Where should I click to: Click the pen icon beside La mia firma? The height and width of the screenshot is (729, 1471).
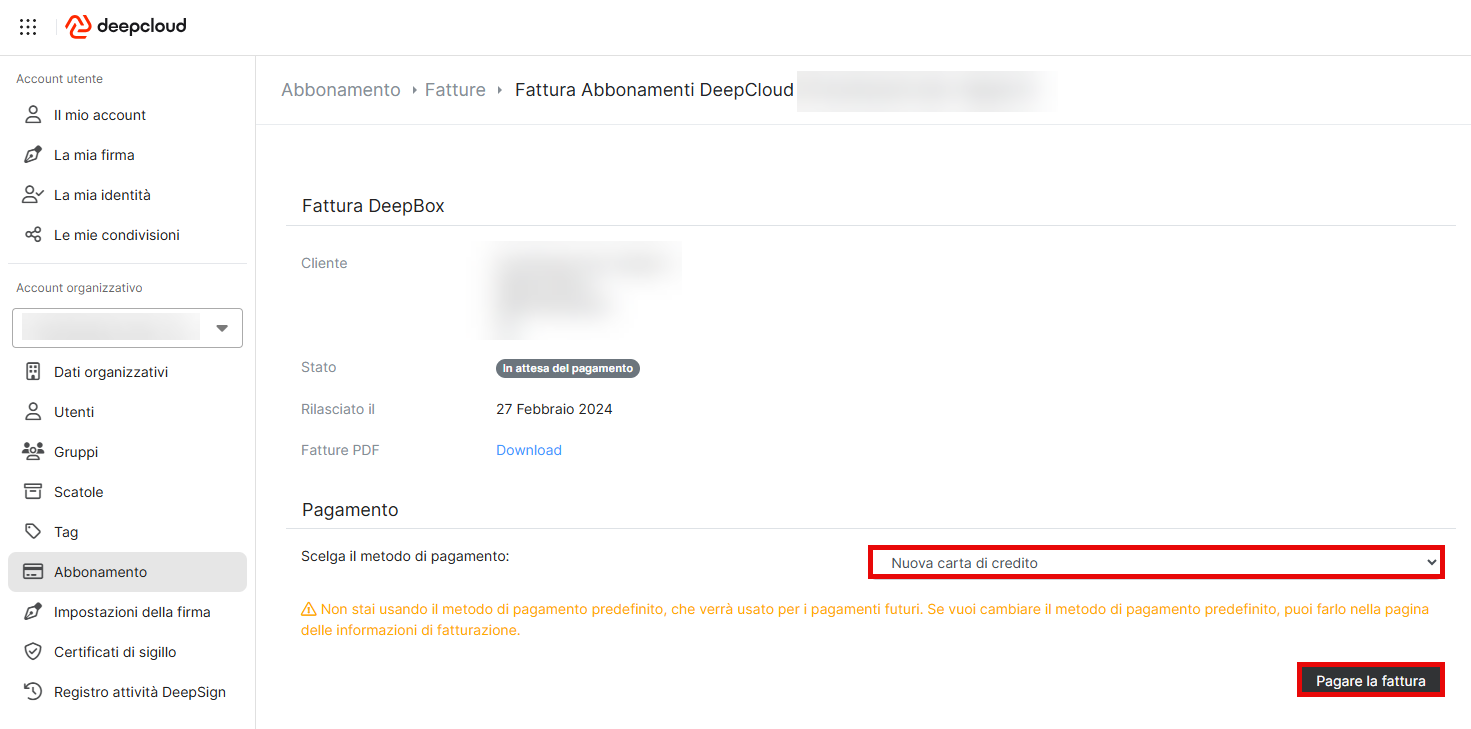(33, 155)
